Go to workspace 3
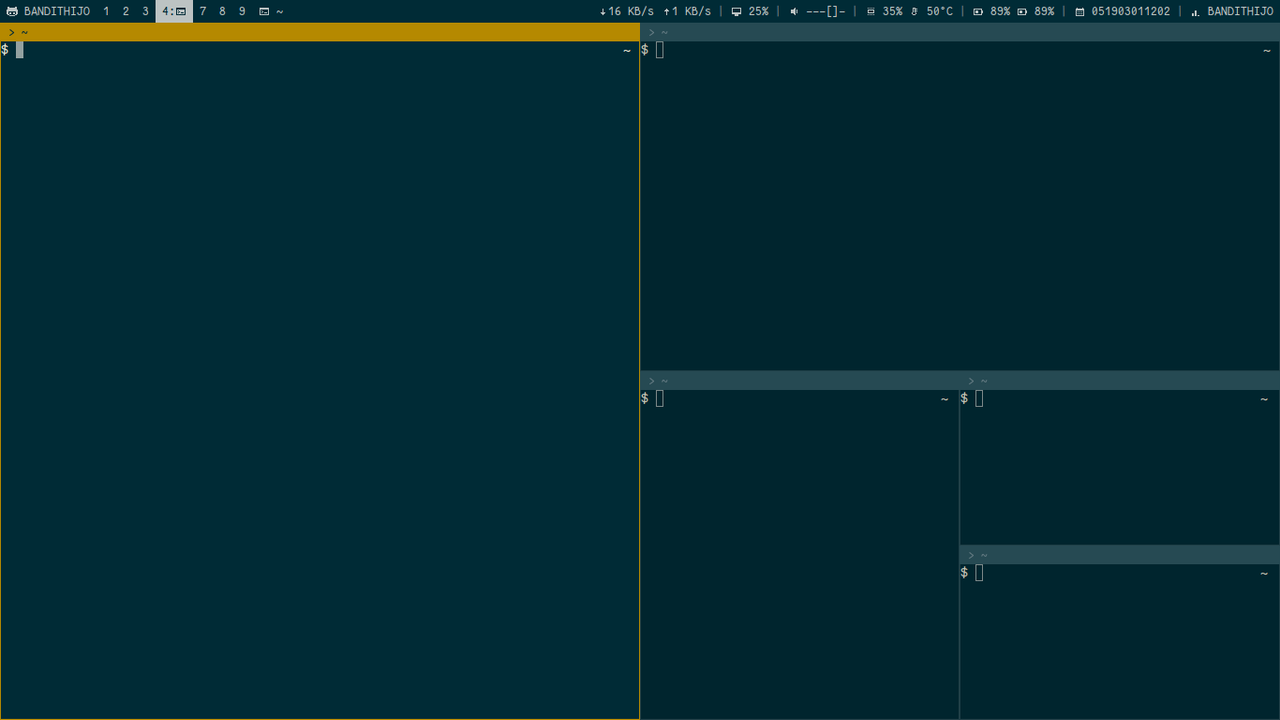Screen dimensions: 1280x720 (x=145, y=12)
